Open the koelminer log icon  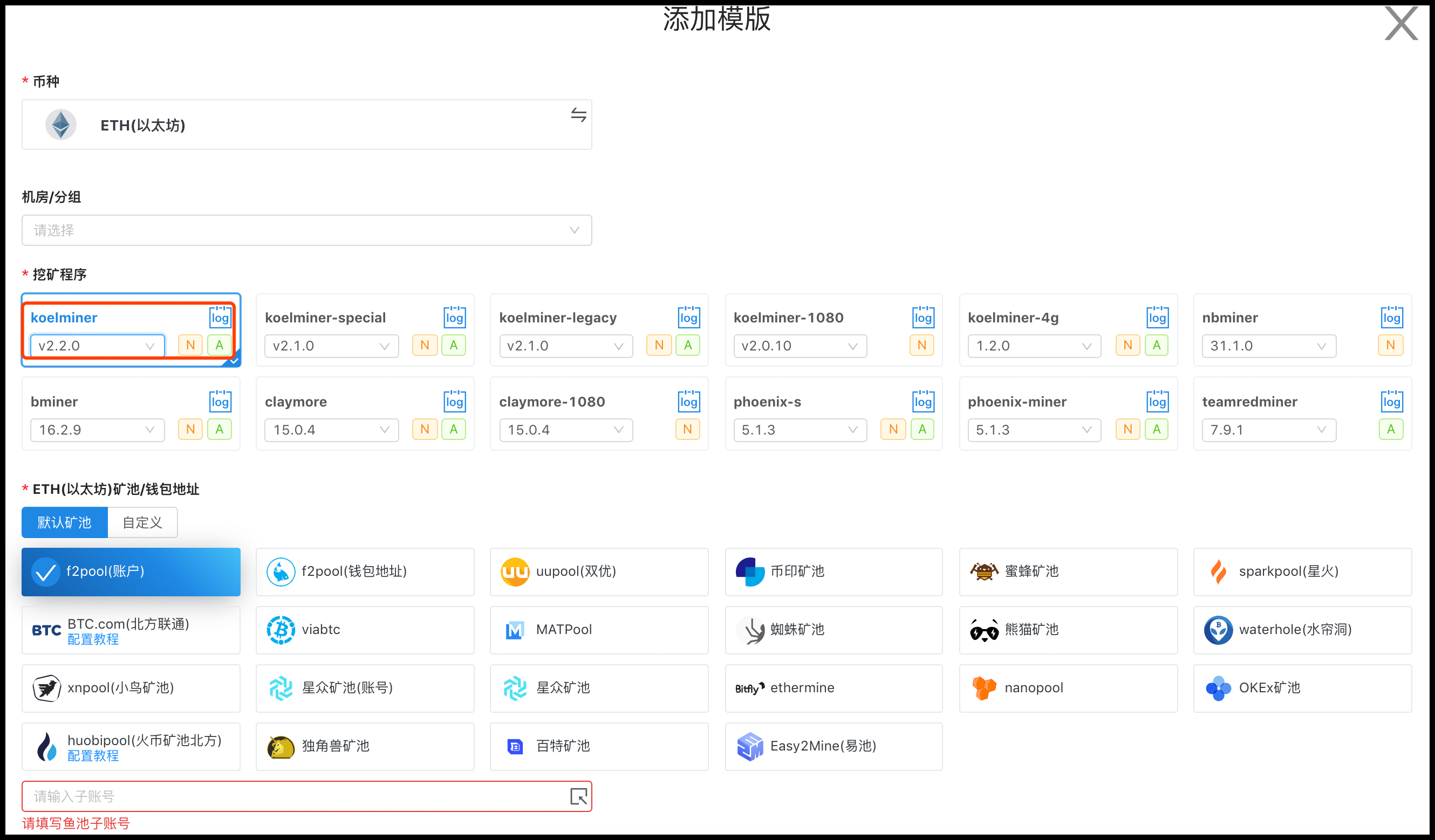tap(220, 317)
